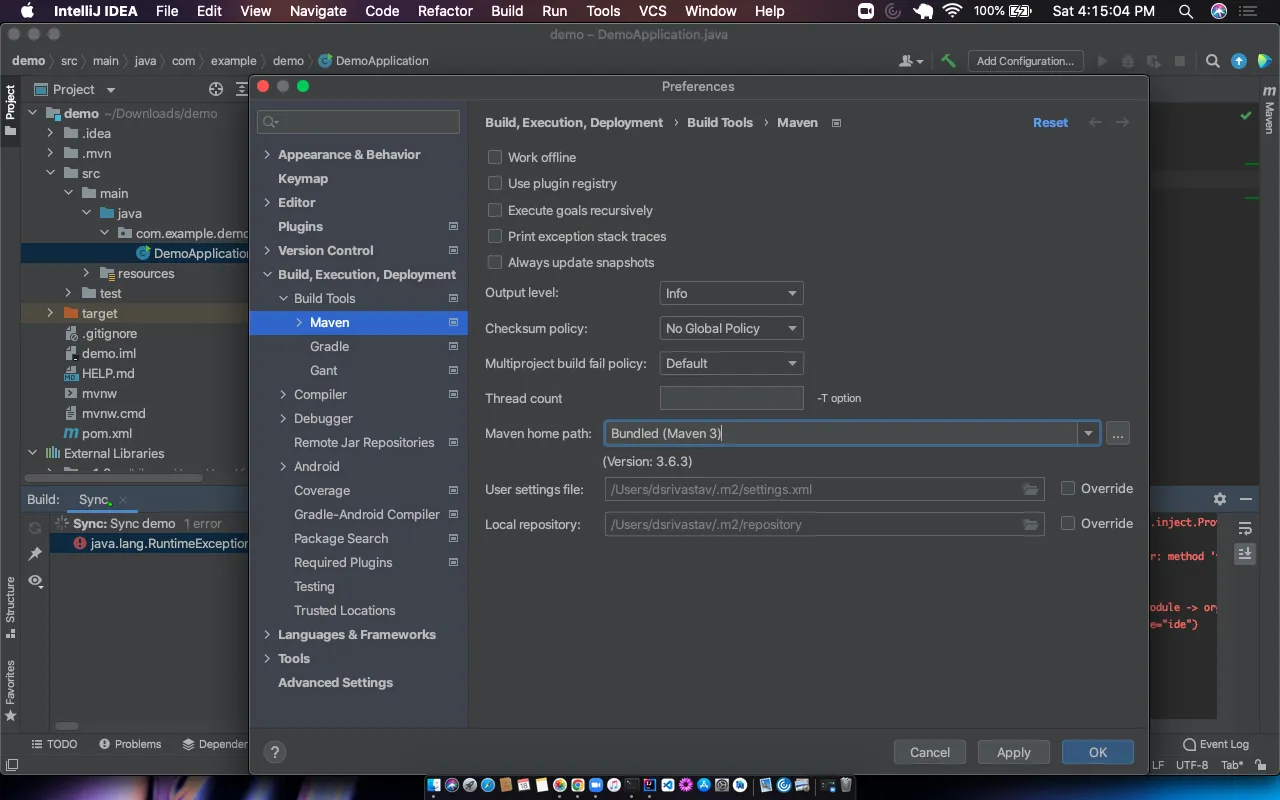The image size is (1280, 800).
Task: Click the tool windows quick access icon in status bar
Action: coord(12,766)
